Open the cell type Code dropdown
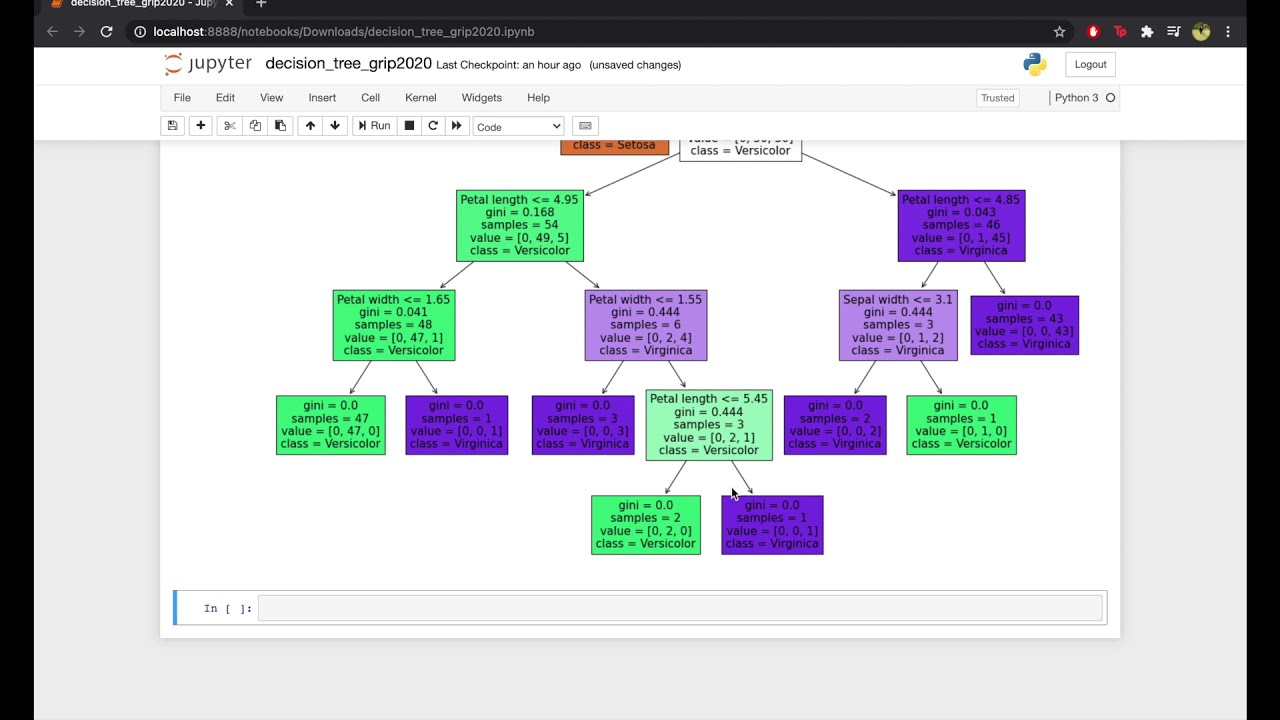The height and width of the screenshot is (720, 1280). pos(518,127)
